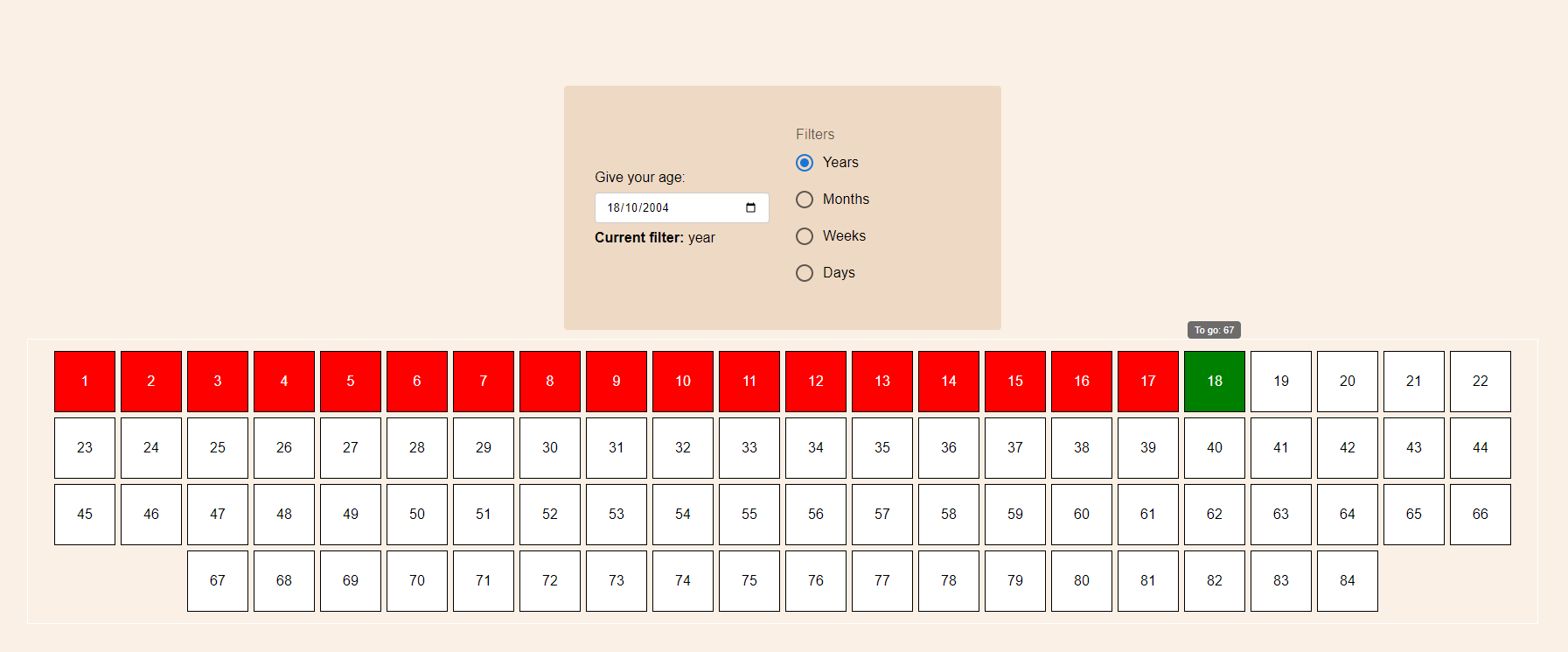Click the birth date input field
The width and height of the screenshot is (1568, 652).
(665, 207)
